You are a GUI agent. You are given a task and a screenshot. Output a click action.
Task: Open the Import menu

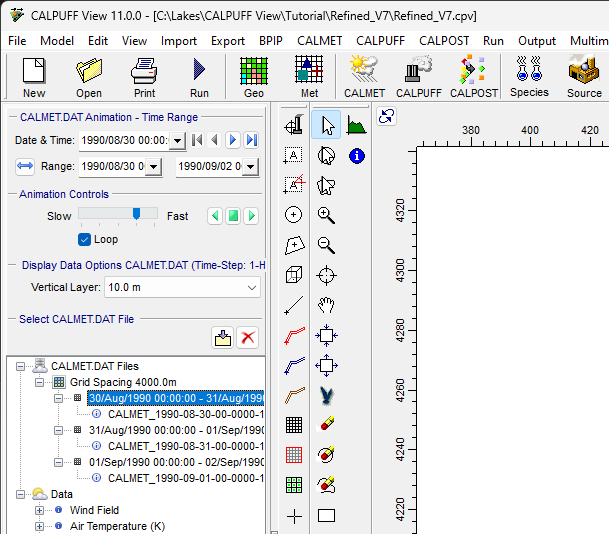coord(179,41)
